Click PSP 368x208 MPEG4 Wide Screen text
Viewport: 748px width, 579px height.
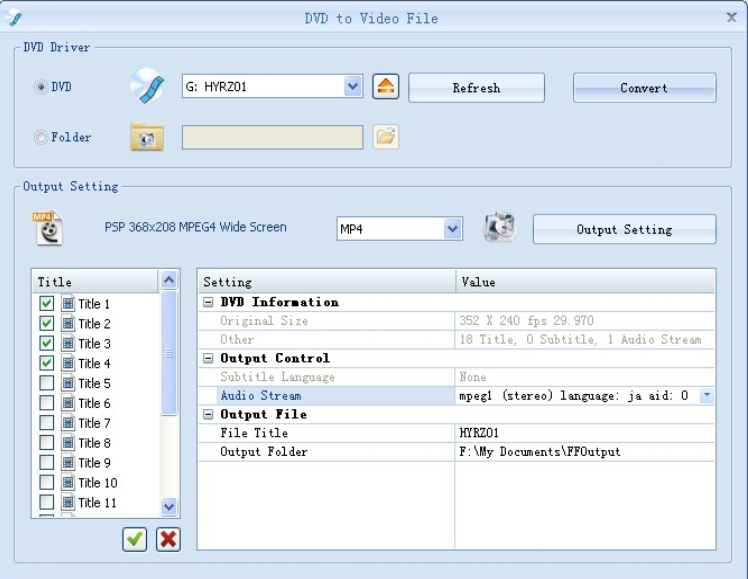tap(196, 227)
